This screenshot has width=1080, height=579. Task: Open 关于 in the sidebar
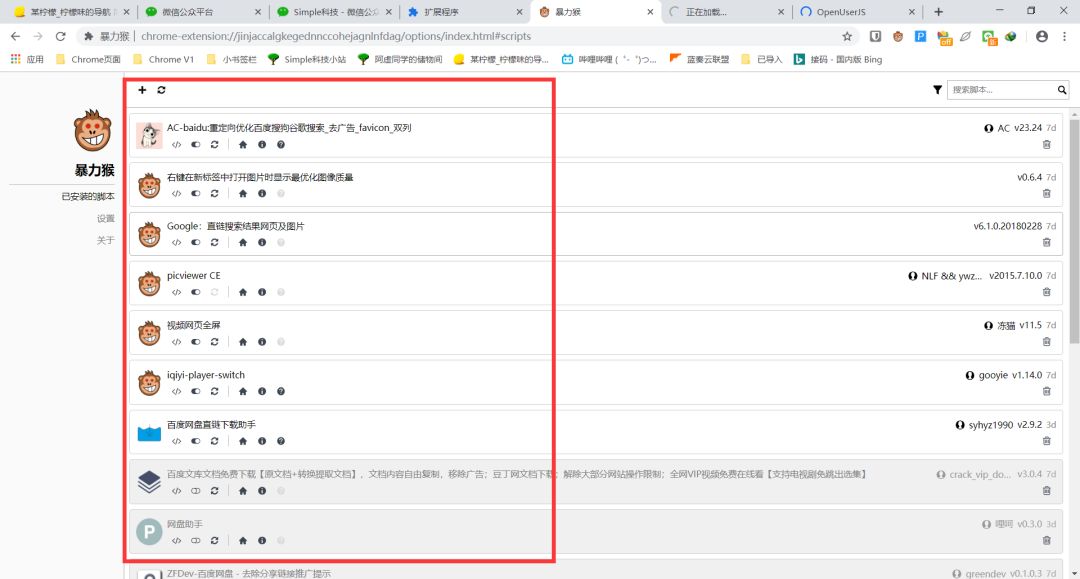tap(105, 240)
